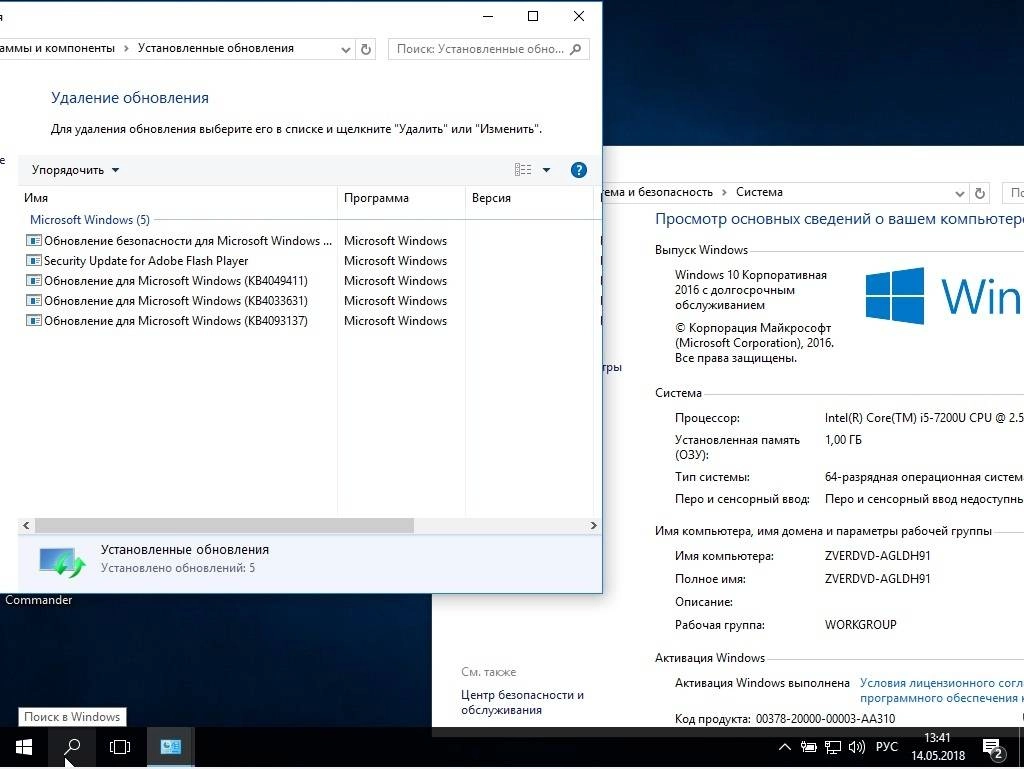Viewport: 1024px width, 769px height.
Task: Navigate to Установленные обновления breadcrumb
Action: coord(216,48)
